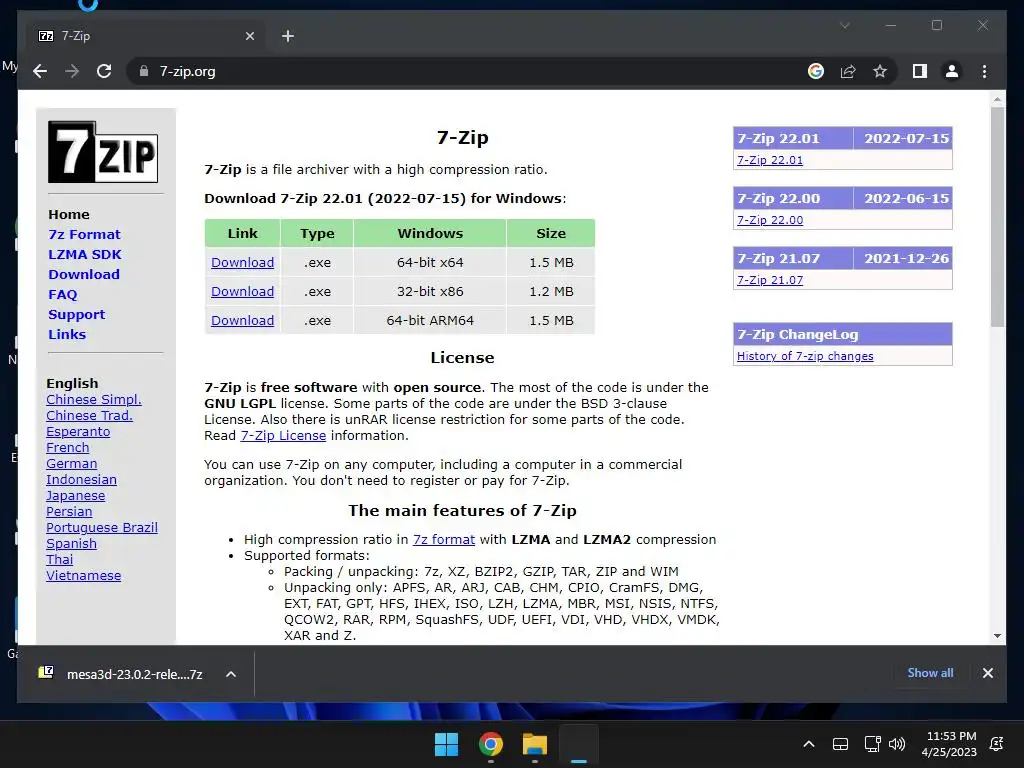Image resolution: width=1024 pixels, height=768 pixels.
Task: Switch language to Vietnamese
Action: click(x=83, y=575)
